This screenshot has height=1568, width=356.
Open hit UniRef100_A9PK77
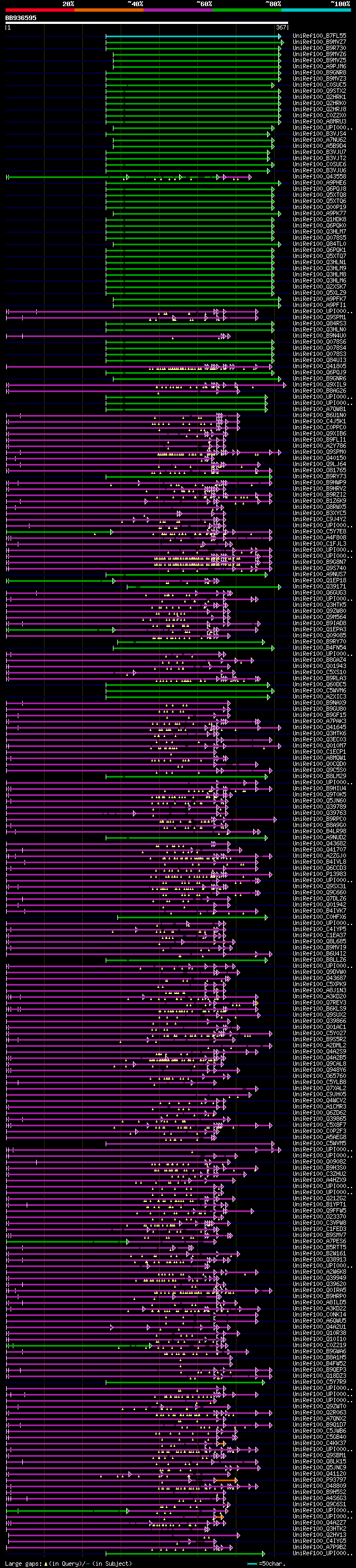[319, 213]
